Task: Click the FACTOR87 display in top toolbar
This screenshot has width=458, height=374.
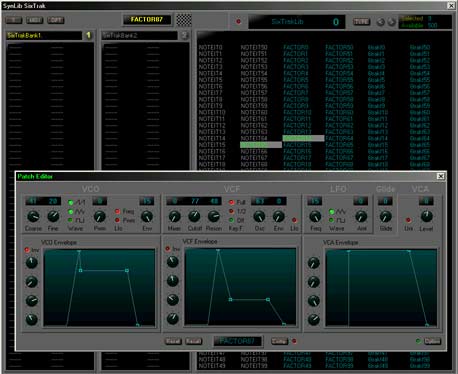Action: (147, 20)
